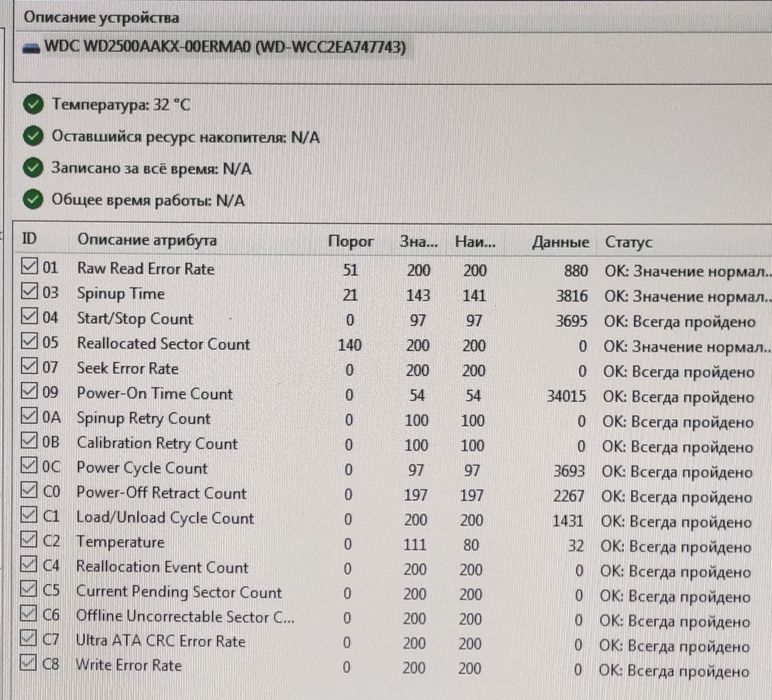
Task: Click data value 3695
Action: [x=572, y=321]
